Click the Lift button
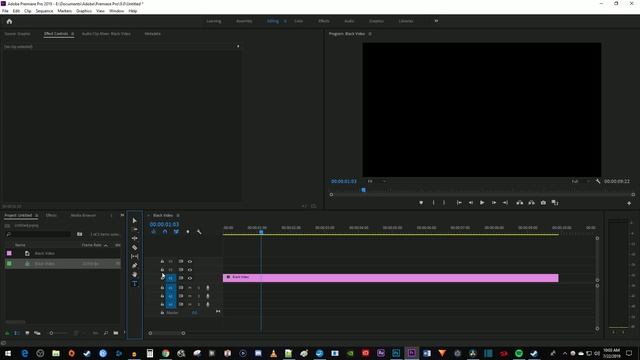 point(520,202)
